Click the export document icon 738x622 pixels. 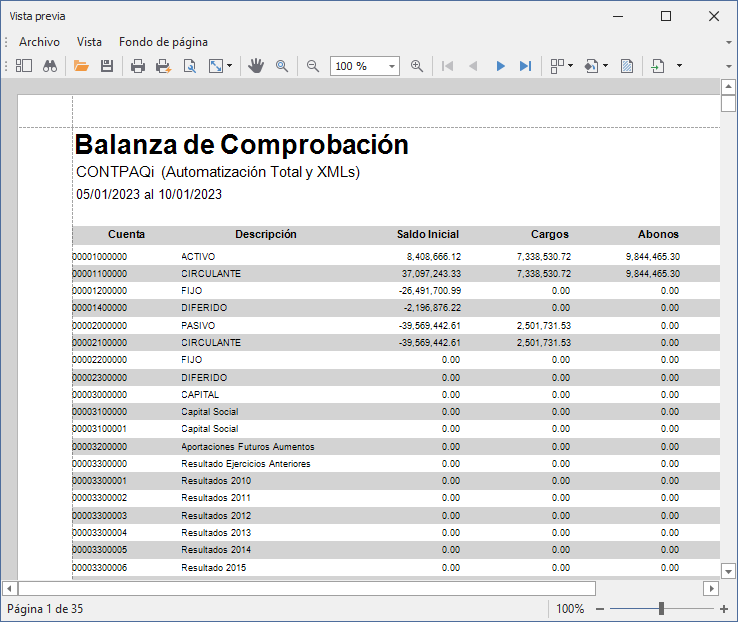coord(658,66)
